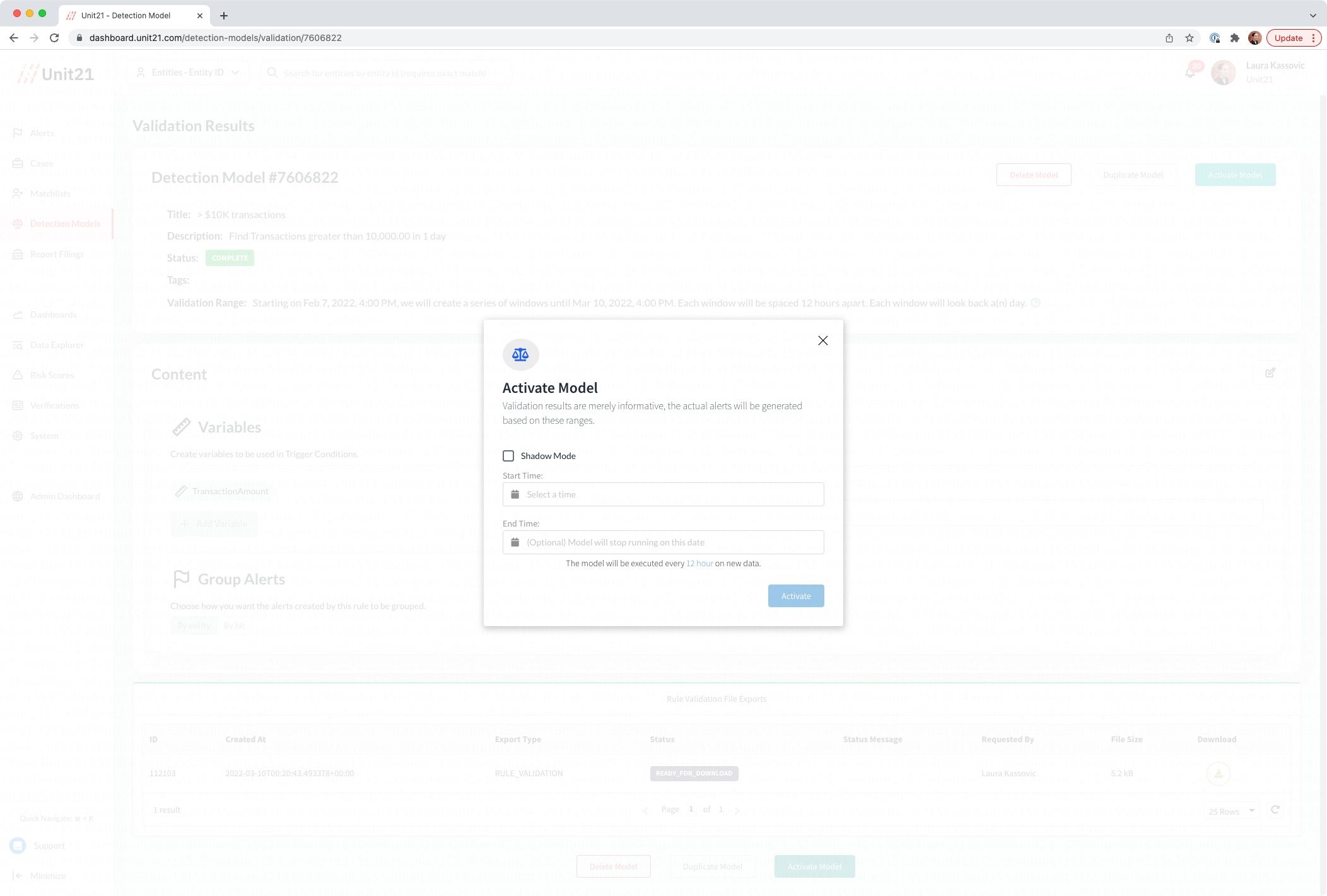Click the browser share icon

(x=1169, y=38)
